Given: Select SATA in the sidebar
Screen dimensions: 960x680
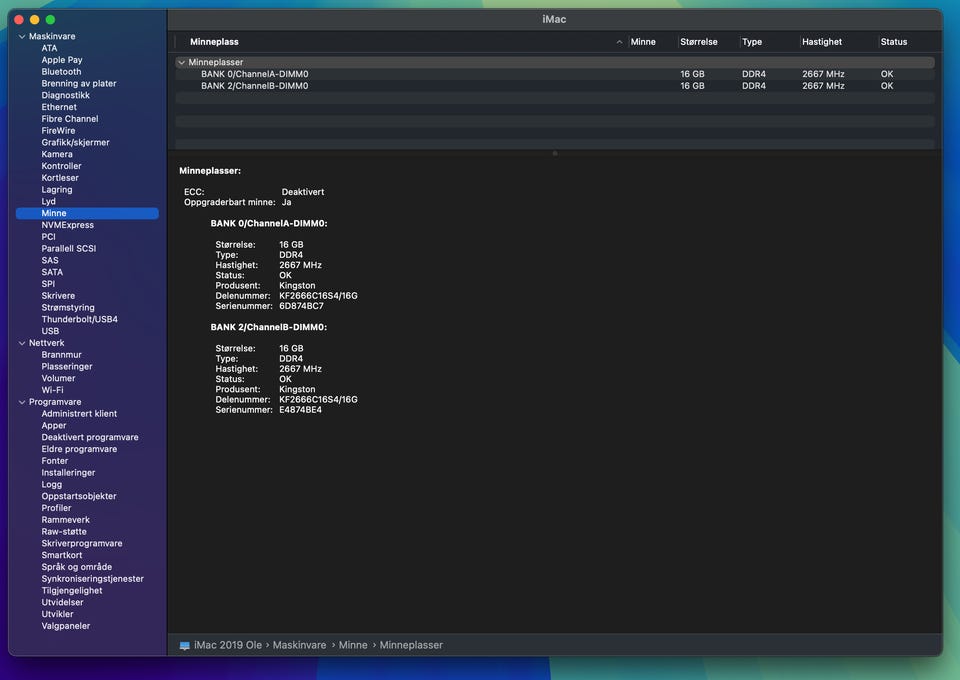Looking at the screenshot, I should pos(52,272).
